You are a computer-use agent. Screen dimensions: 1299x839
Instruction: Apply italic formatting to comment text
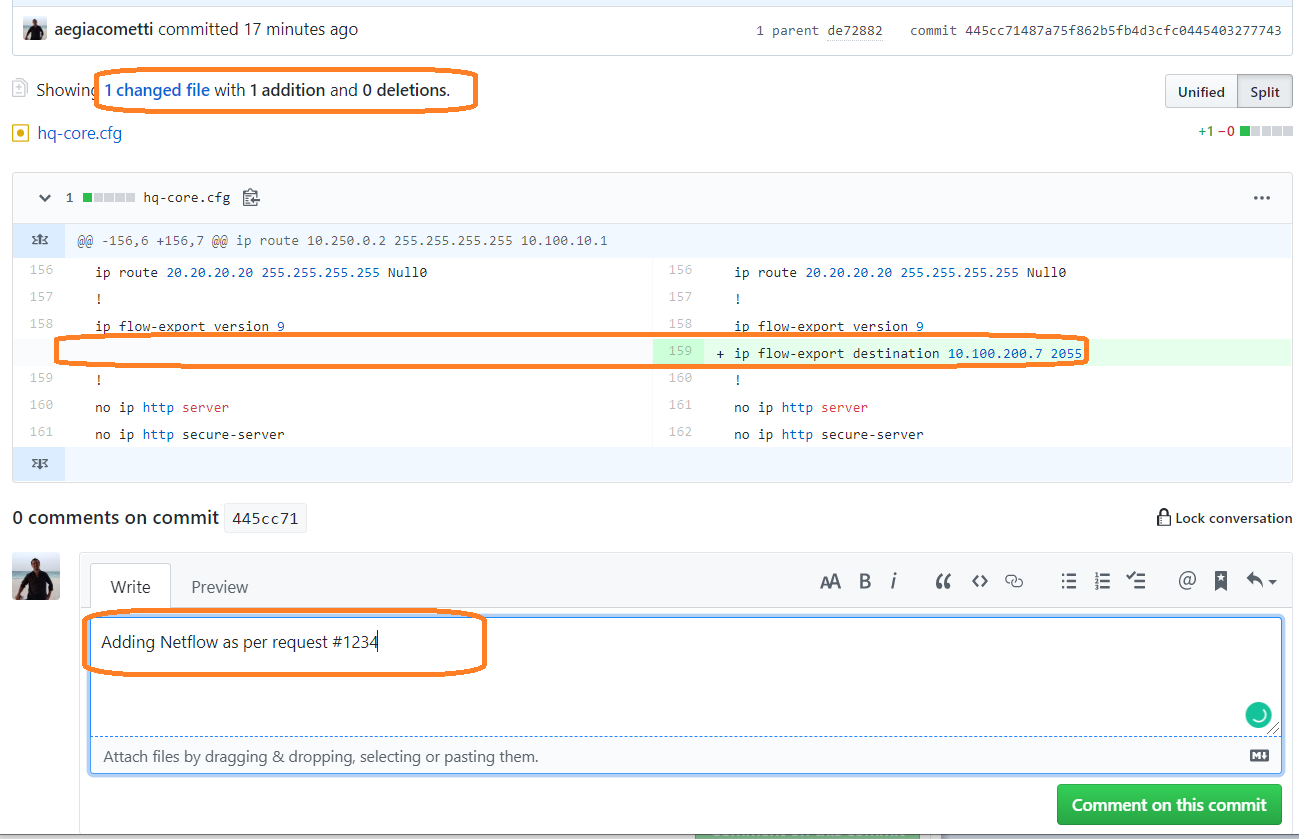pyautogui.click(x=894, y=581)
